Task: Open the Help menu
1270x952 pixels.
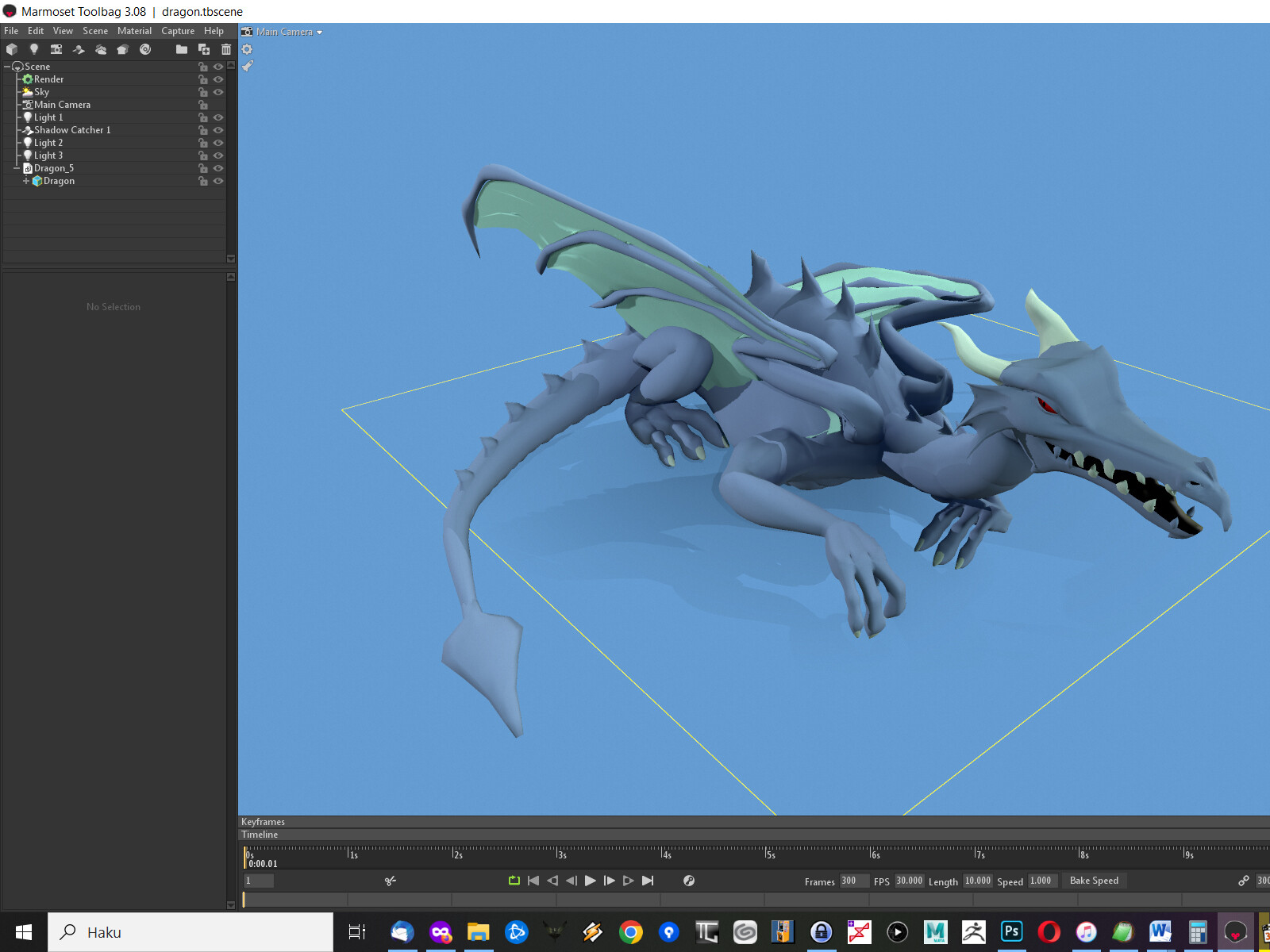Action: (214, 31)
